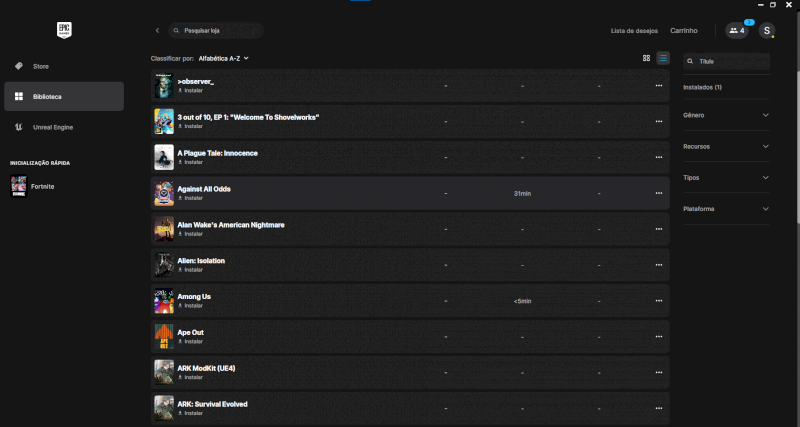
Task: Open the user profile avatar
Action: tap(767, 31)
